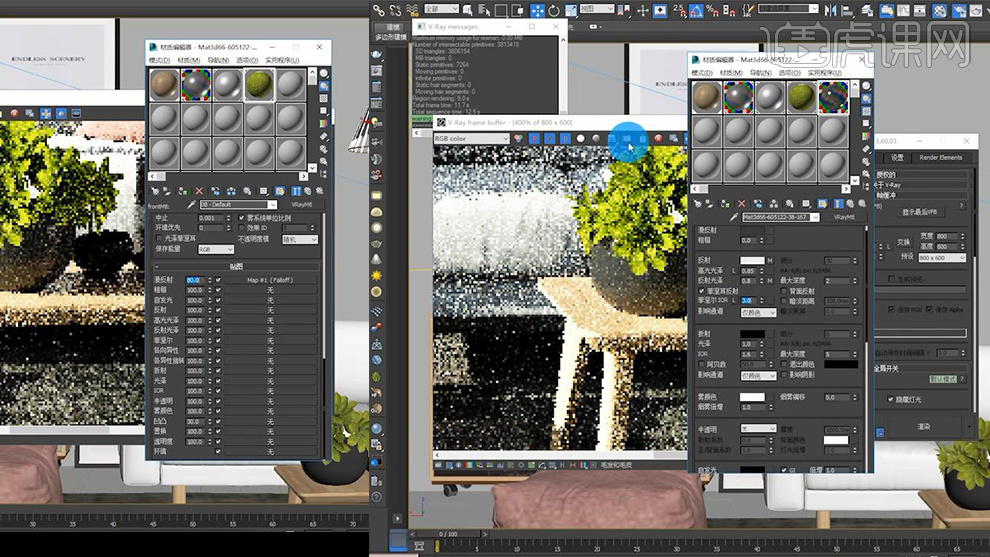Open selection filter 全部 dropdown in main toolbar
The width and height of the screenshot is (990, 557).
(x=441, y=9)
